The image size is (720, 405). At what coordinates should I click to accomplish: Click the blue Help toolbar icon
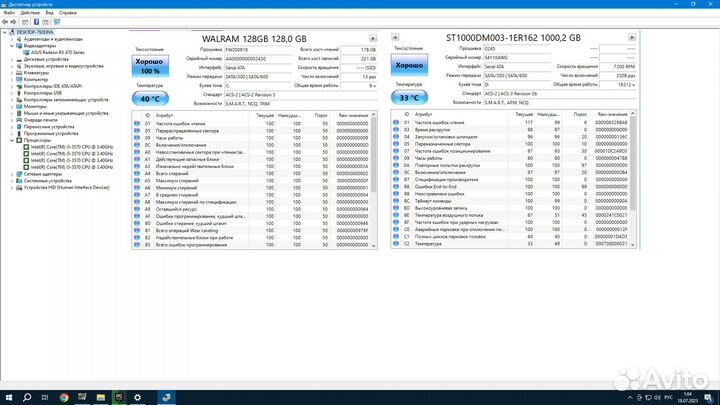36,22
